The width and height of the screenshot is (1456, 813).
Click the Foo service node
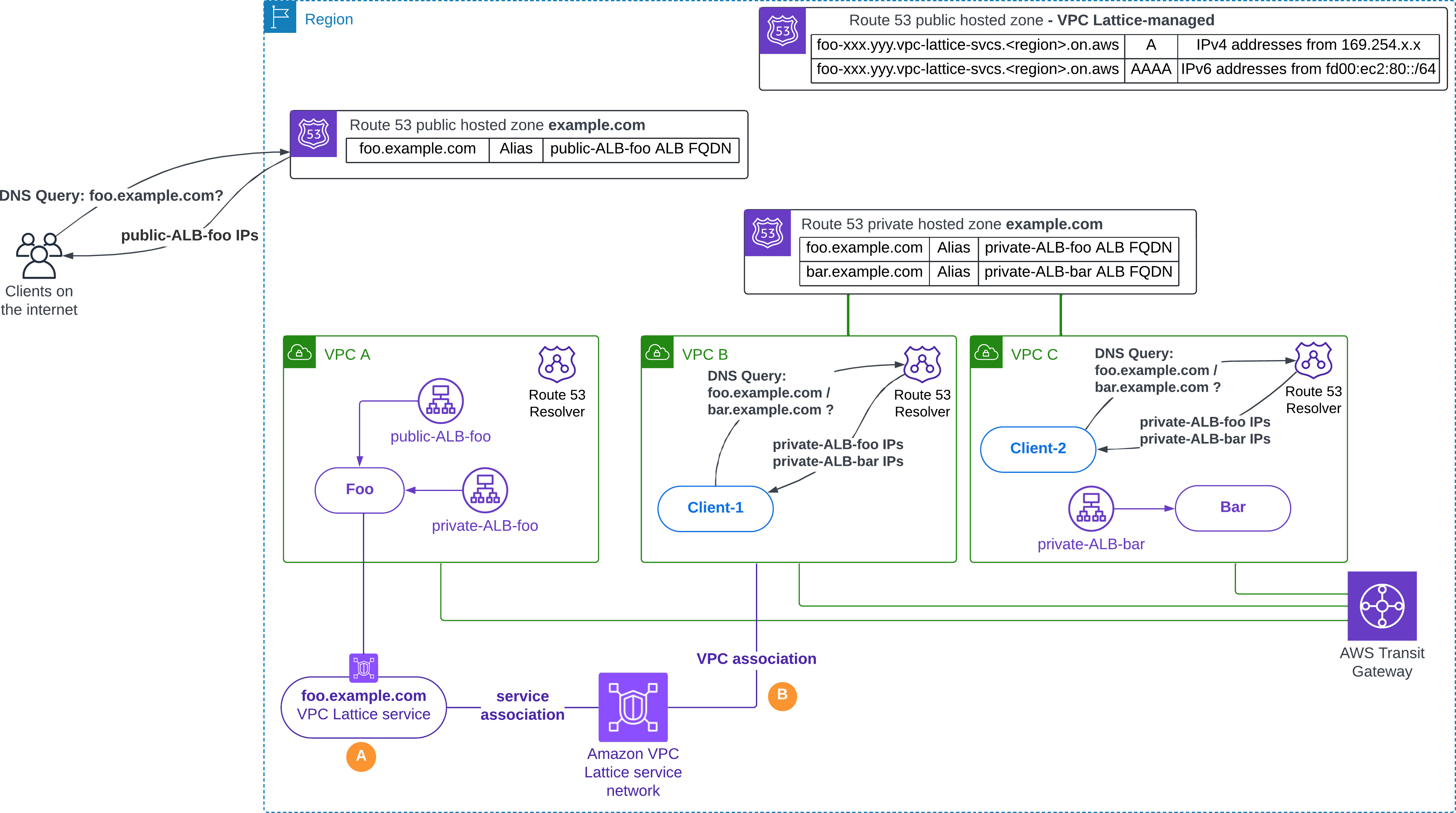[x=360, y=489]
